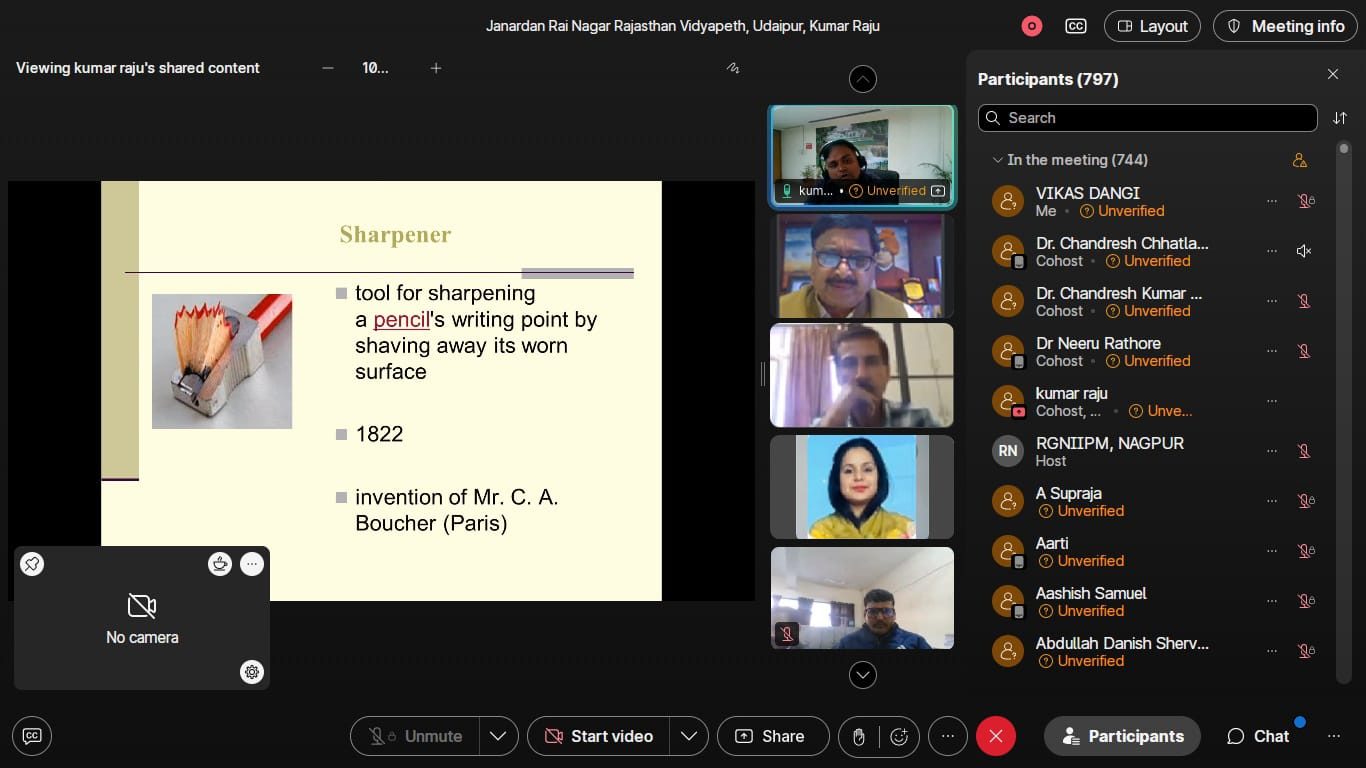
Task: Toggle captions button at bottom left
Action: click(x=32, y=736)
